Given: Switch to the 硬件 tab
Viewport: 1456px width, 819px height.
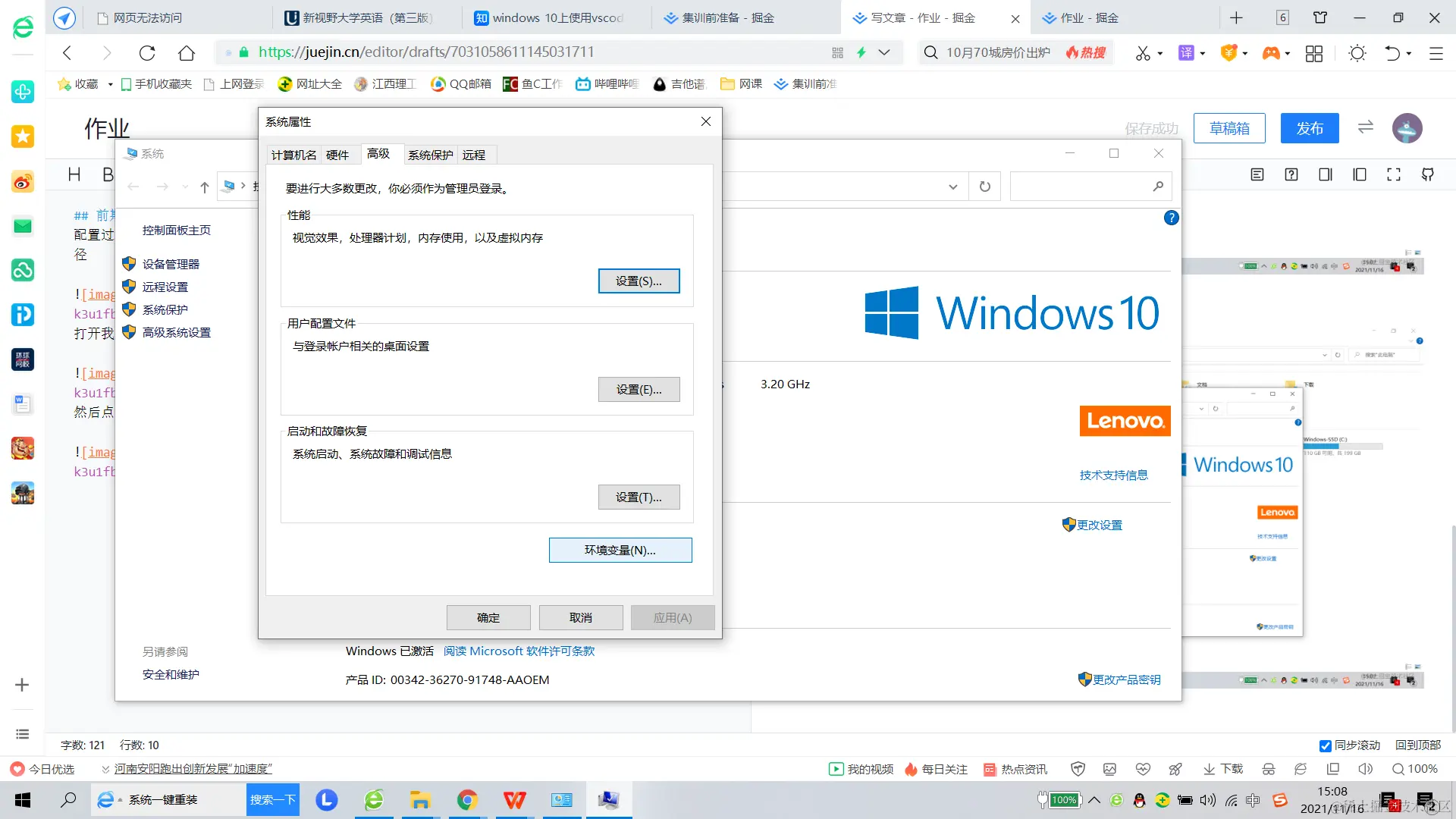Looking at the screenshot, I should [337, 155].
